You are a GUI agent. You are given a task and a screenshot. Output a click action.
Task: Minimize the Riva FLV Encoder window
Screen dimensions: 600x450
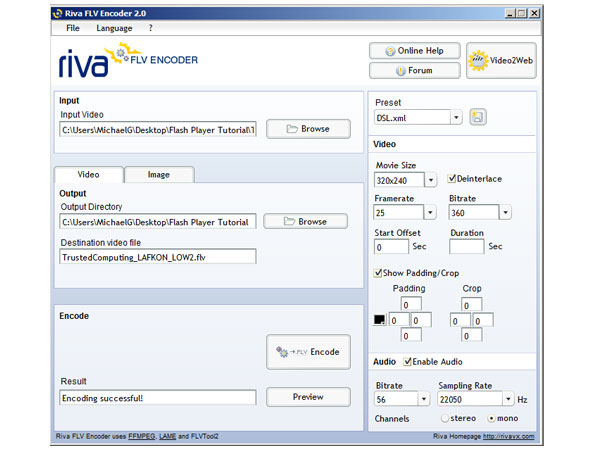pyautogui.click(x=510, y=13)
